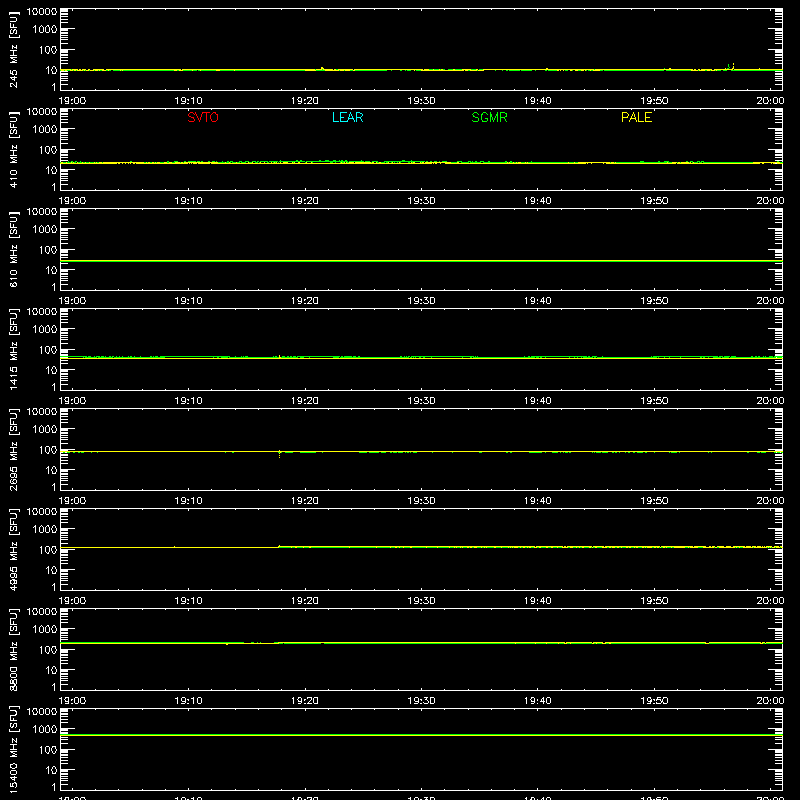Image resolution: width=800 pixels, height=800 pixels.
Task: Click the 20:00 tick under the 245 MHz plot
Action: point(770,101)
